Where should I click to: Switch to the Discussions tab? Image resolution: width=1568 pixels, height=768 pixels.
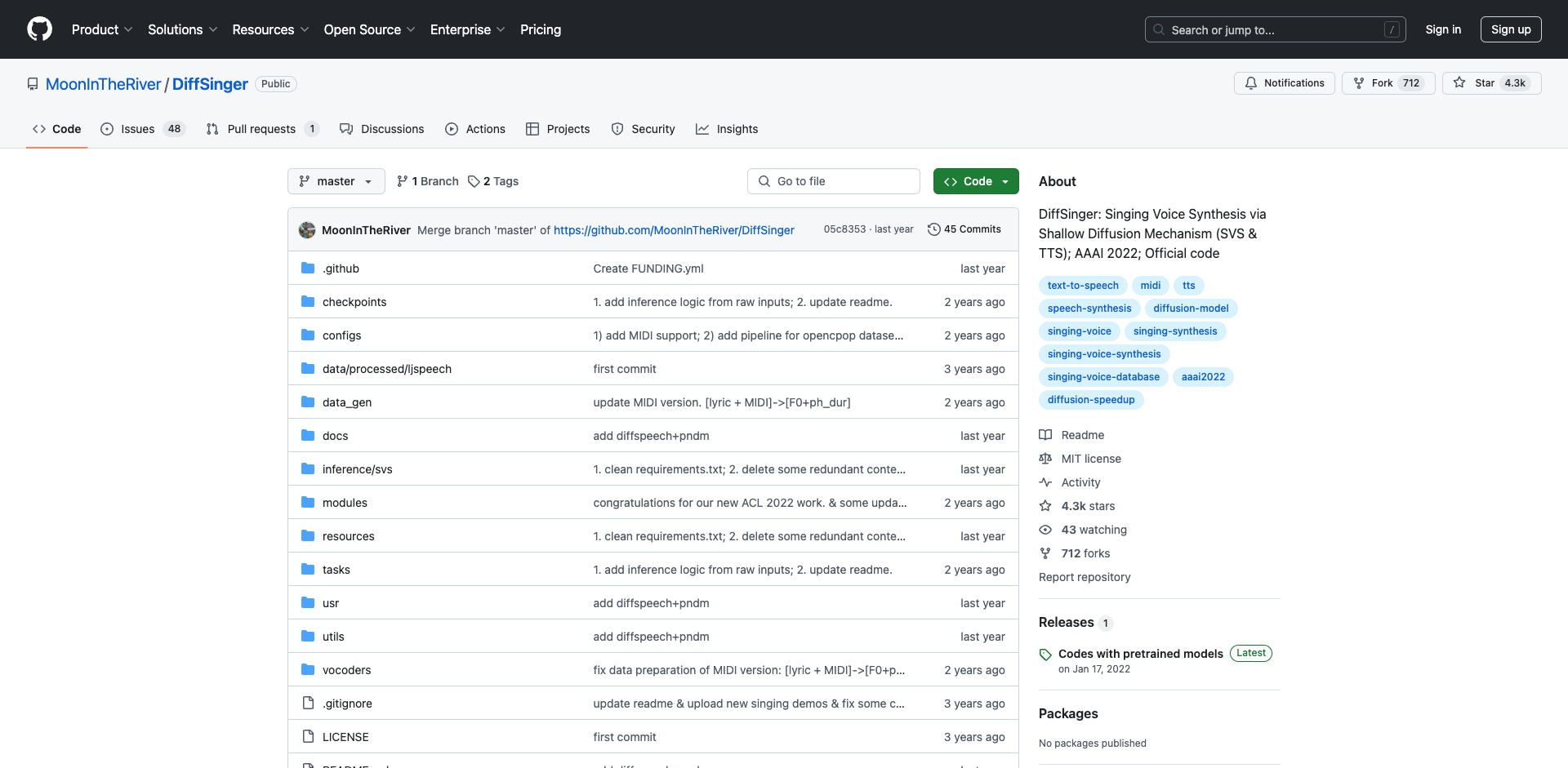point(382,129)
